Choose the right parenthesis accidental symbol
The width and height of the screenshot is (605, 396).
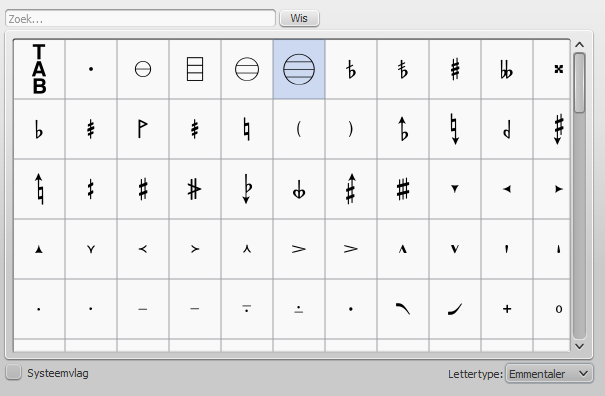[x=351, y=129]
